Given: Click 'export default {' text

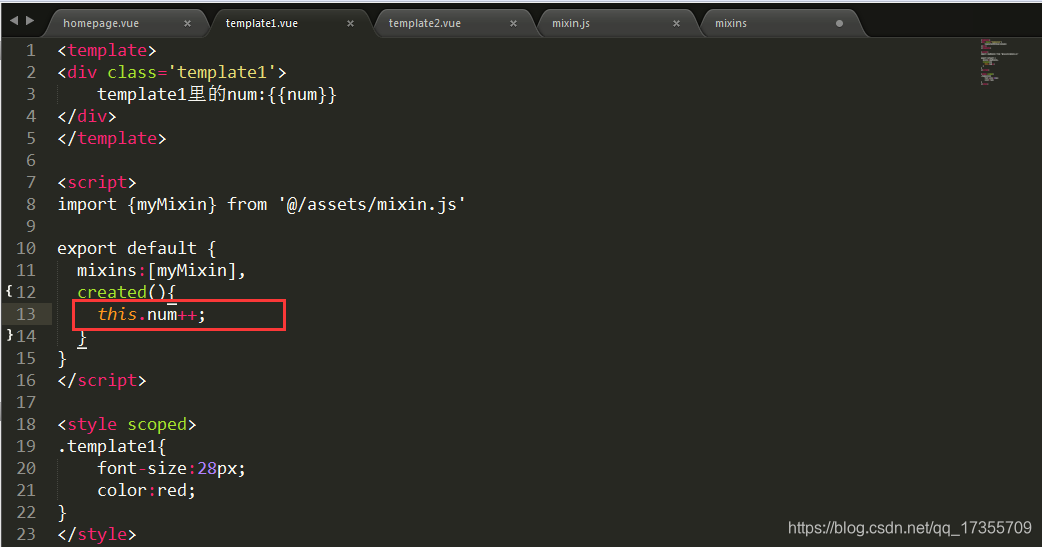Looking at the screenshot, I should [137, 248].
